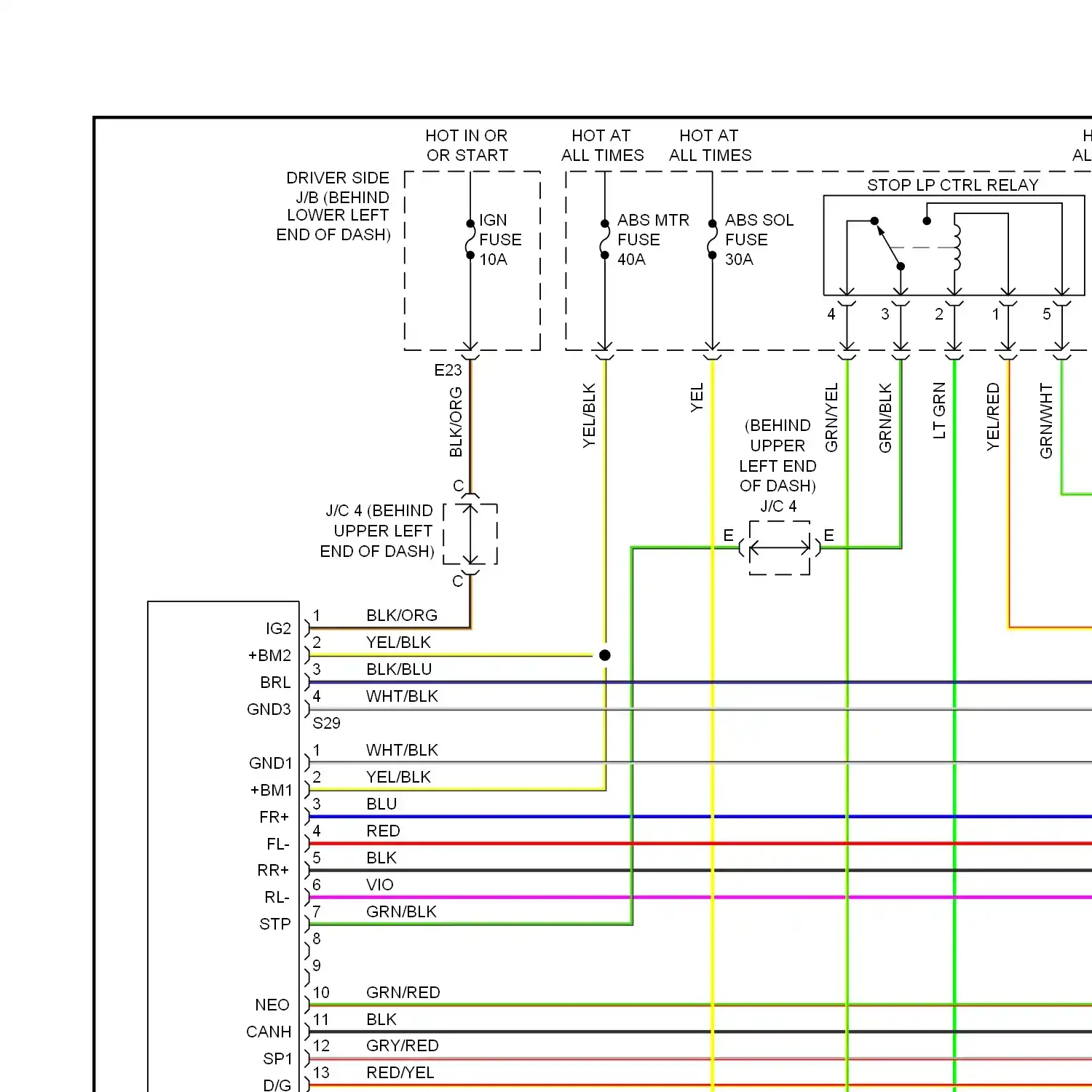Screen dimensions: 1092x1092
Task: Select the GND1 terminal name
Action: 270,763
